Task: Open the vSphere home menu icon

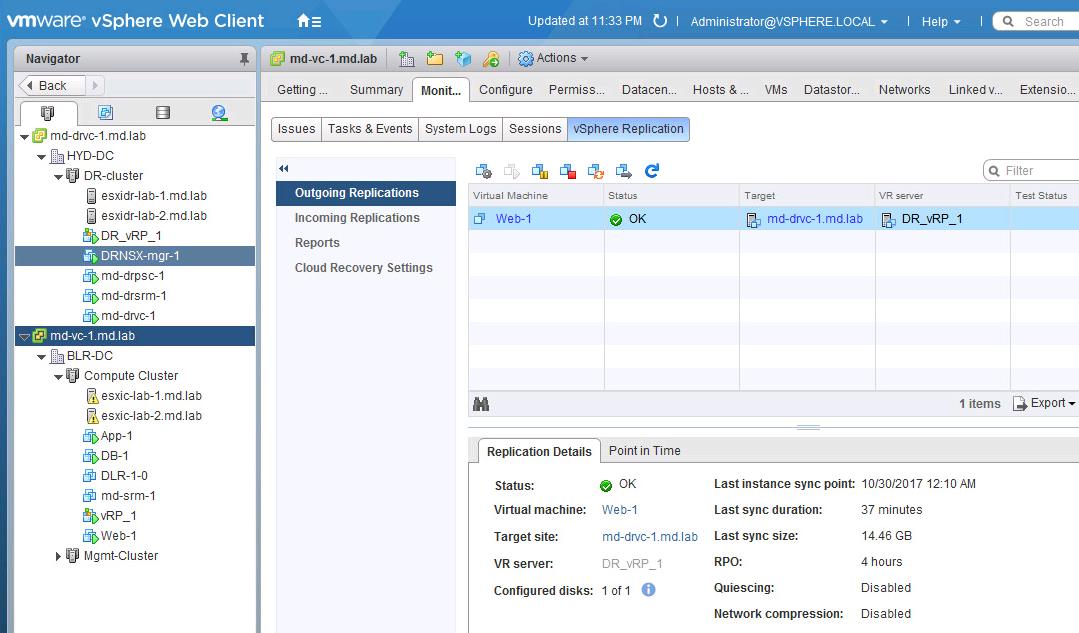Action: pos(309,21)
